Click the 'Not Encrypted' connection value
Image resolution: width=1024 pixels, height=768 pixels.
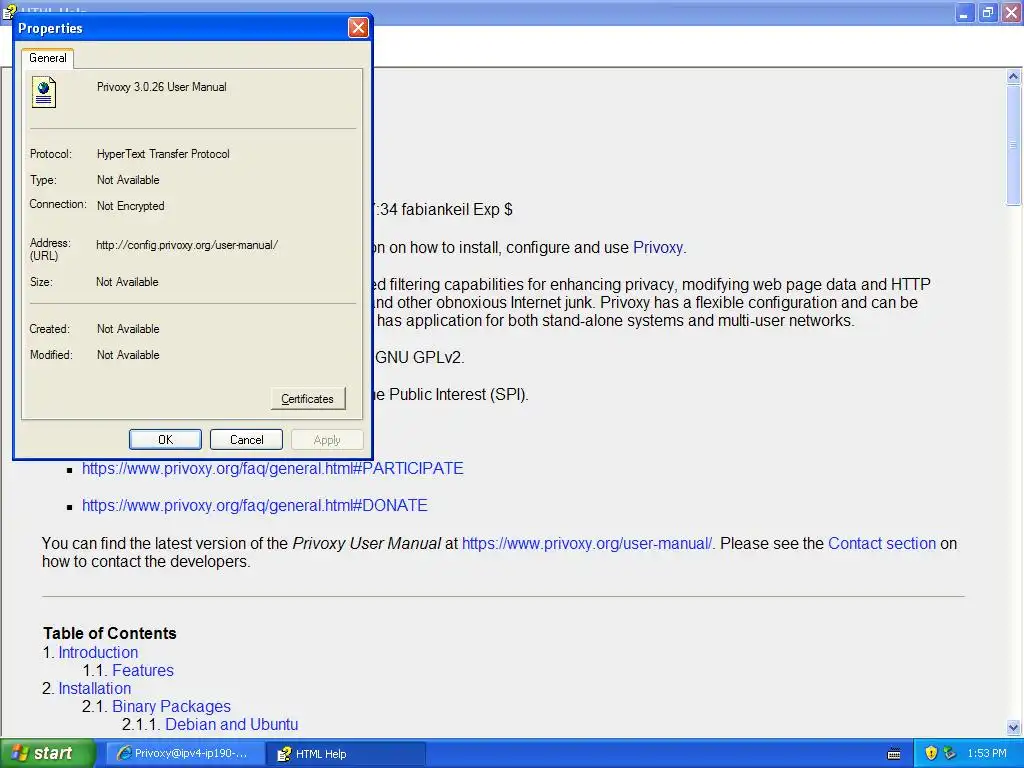131,206
